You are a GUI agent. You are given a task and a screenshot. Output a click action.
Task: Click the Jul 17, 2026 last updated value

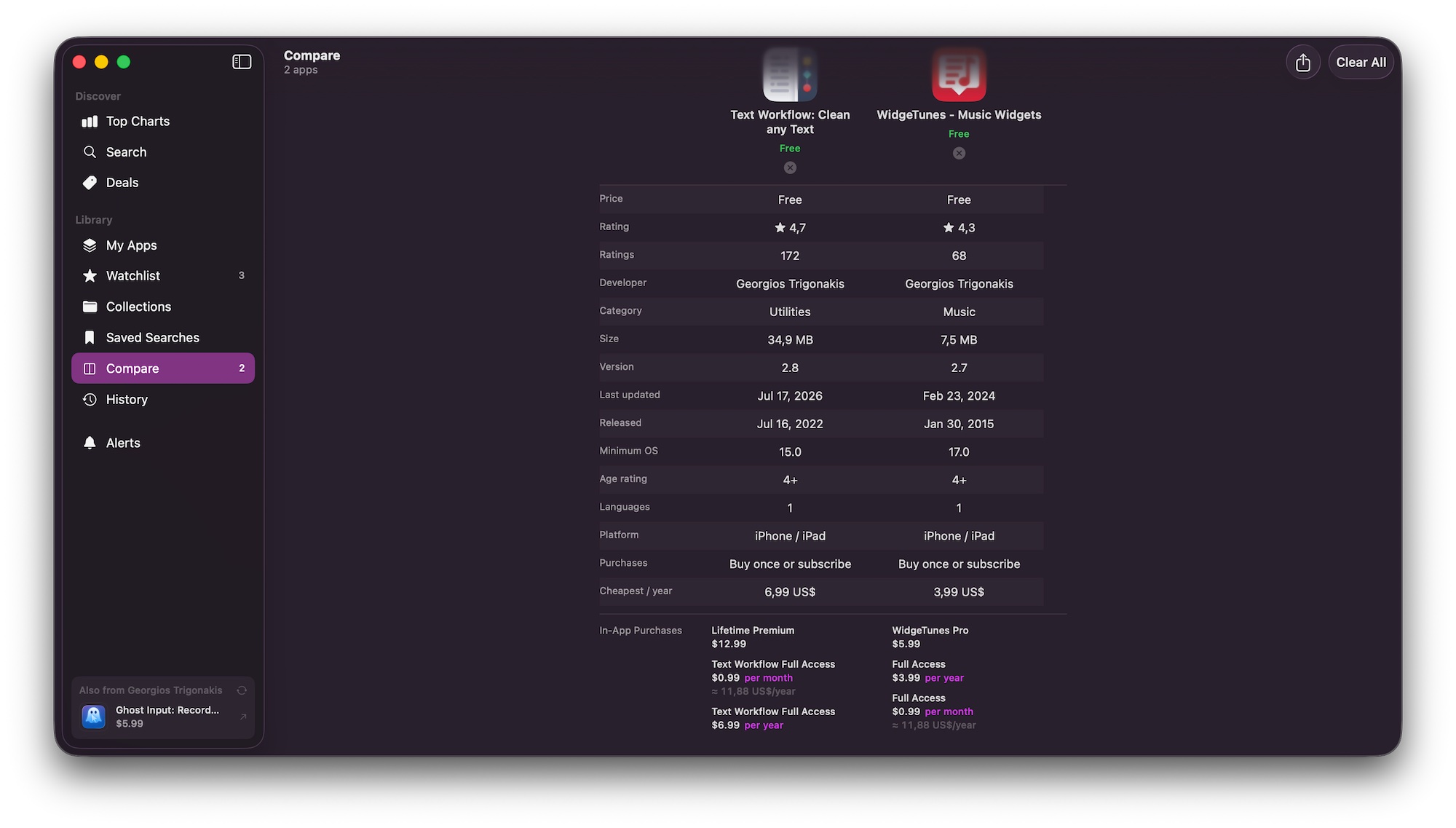[x=790, y=396]
